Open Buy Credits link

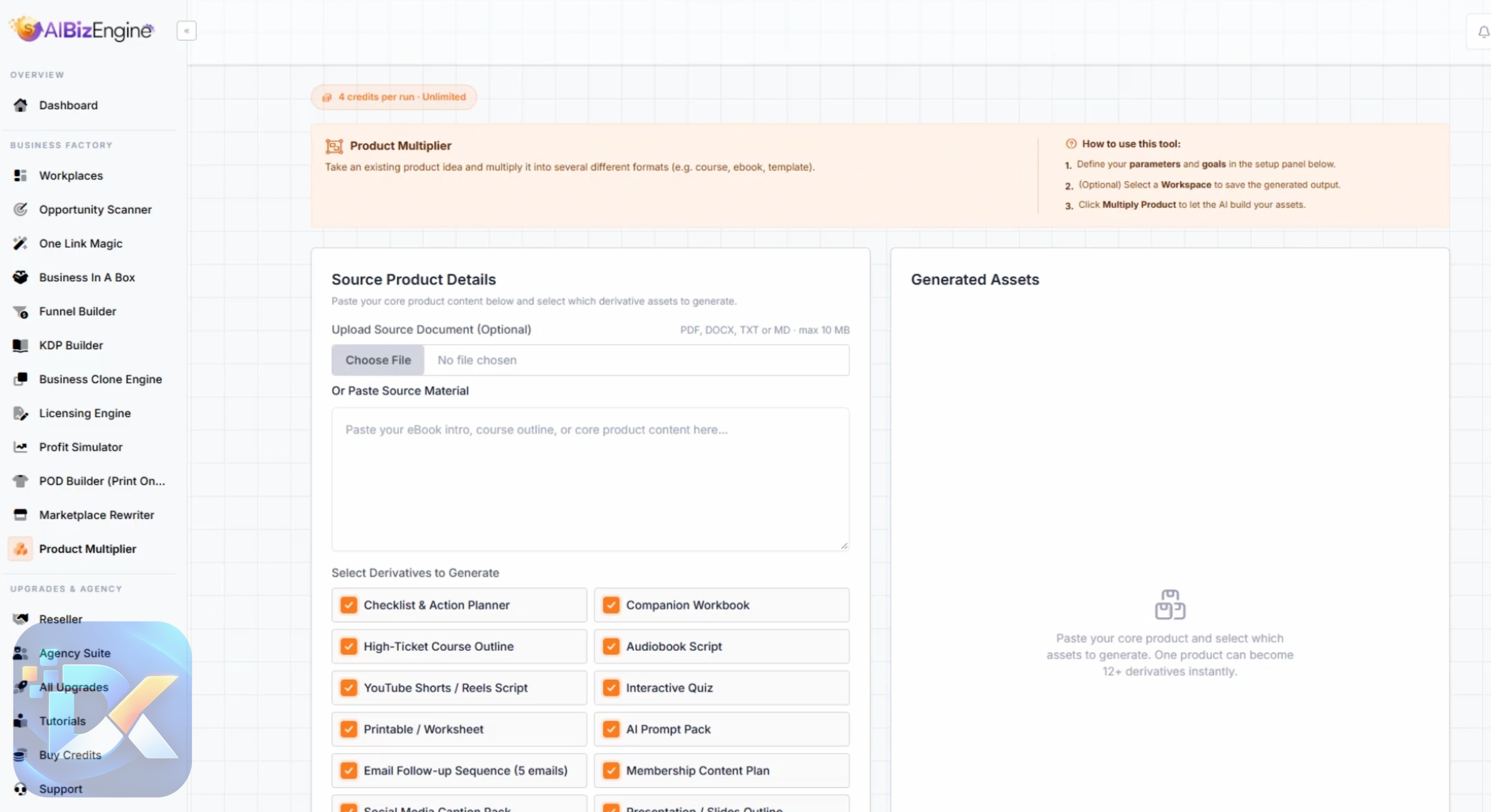pos(70,755)
